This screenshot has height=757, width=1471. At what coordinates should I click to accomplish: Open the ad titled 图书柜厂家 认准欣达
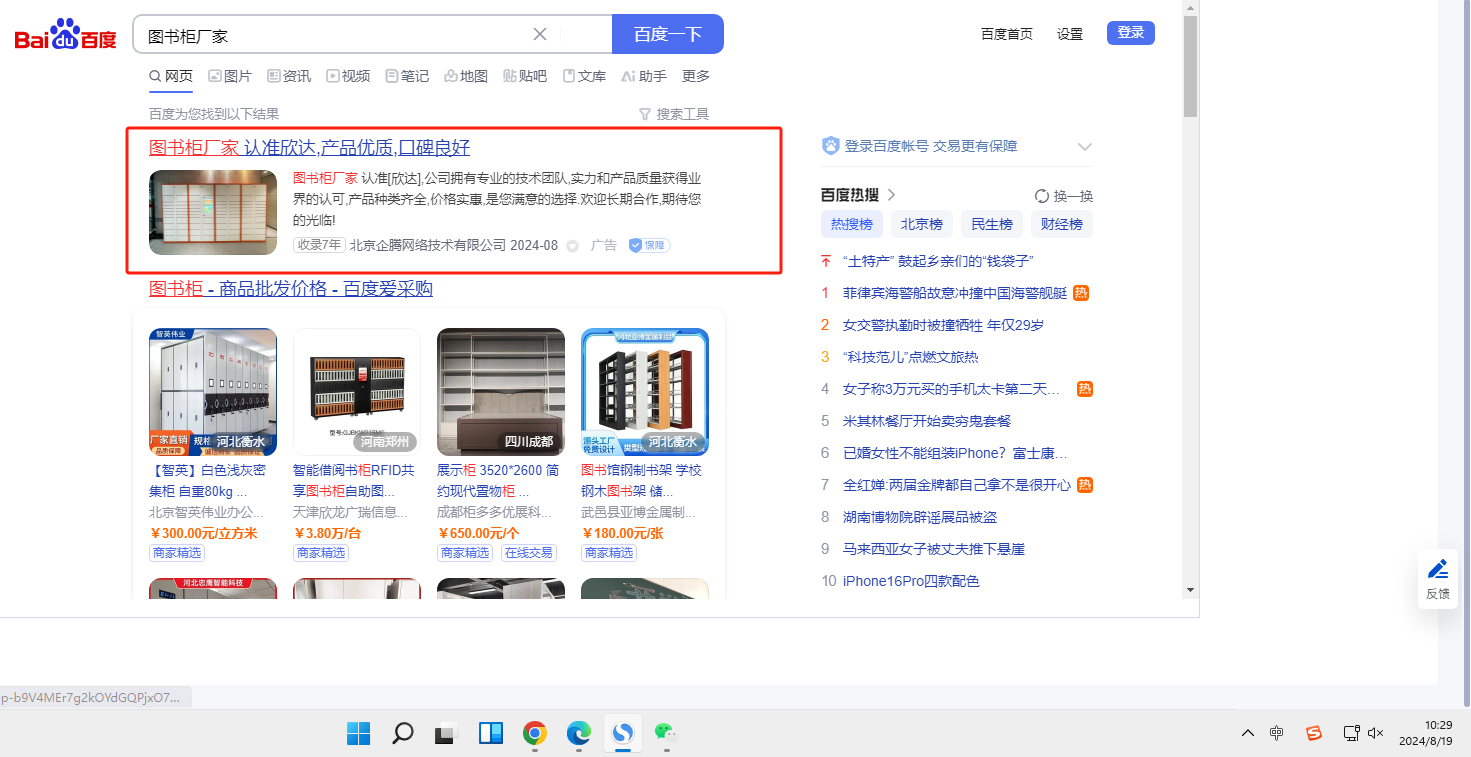tap(309, 148)
